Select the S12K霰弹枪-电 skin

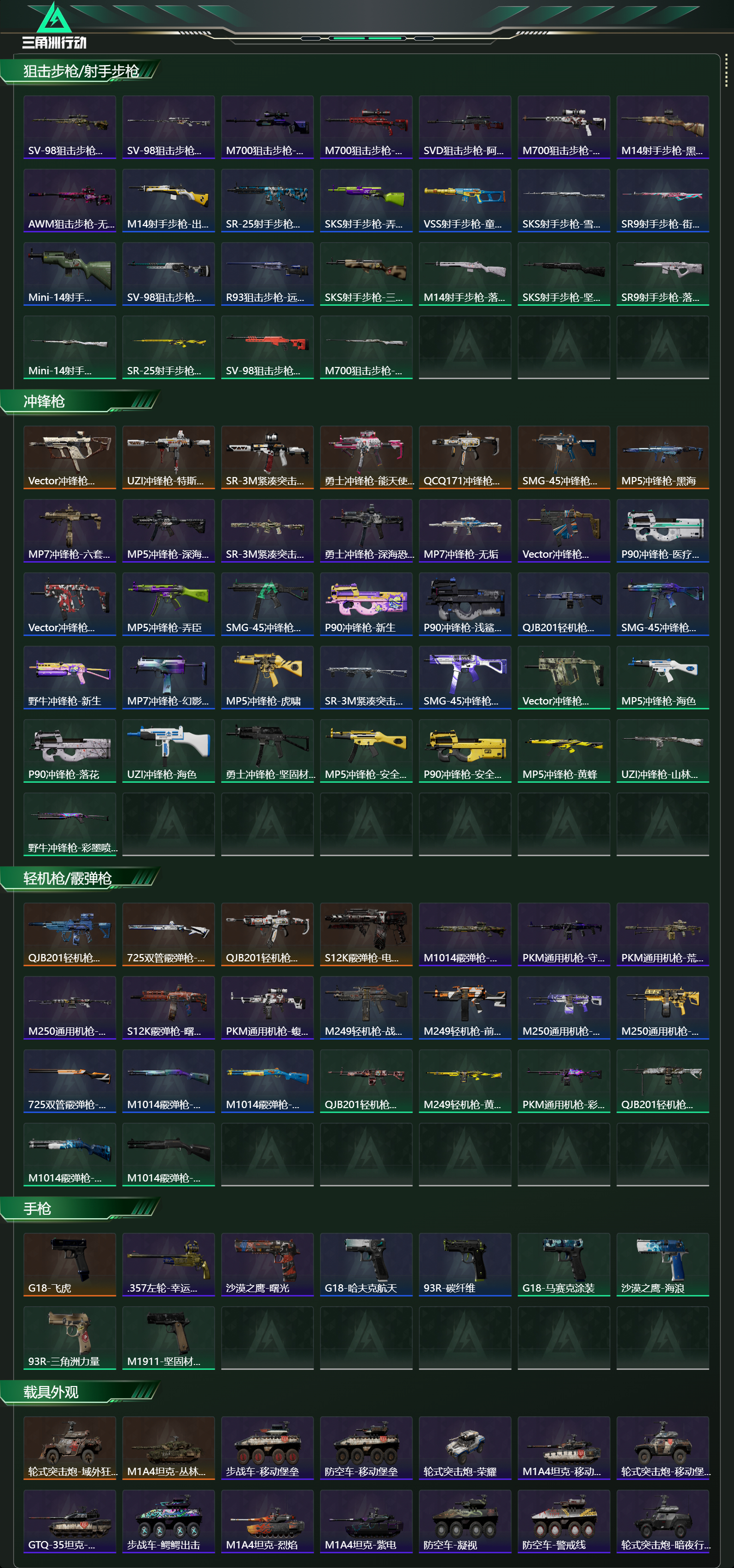(x=367, y=934)
